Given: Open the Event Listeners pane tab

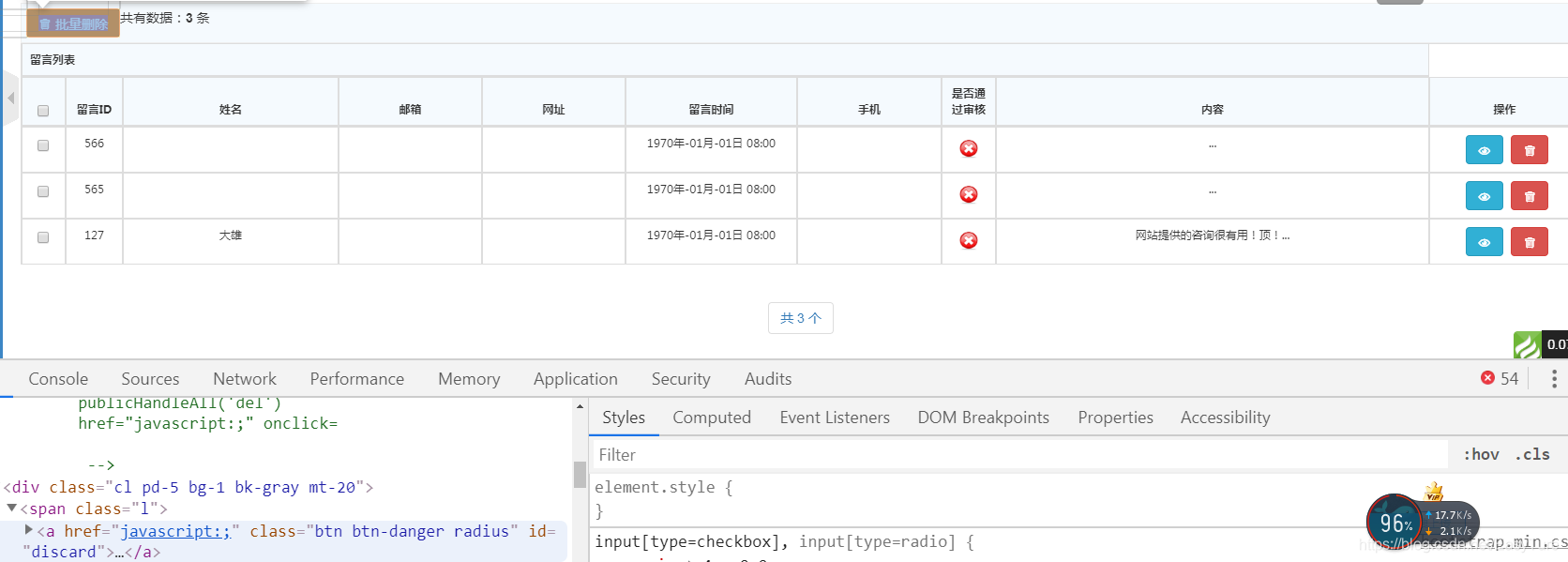Looking at the screenshot, I should (x=835, y=418).
